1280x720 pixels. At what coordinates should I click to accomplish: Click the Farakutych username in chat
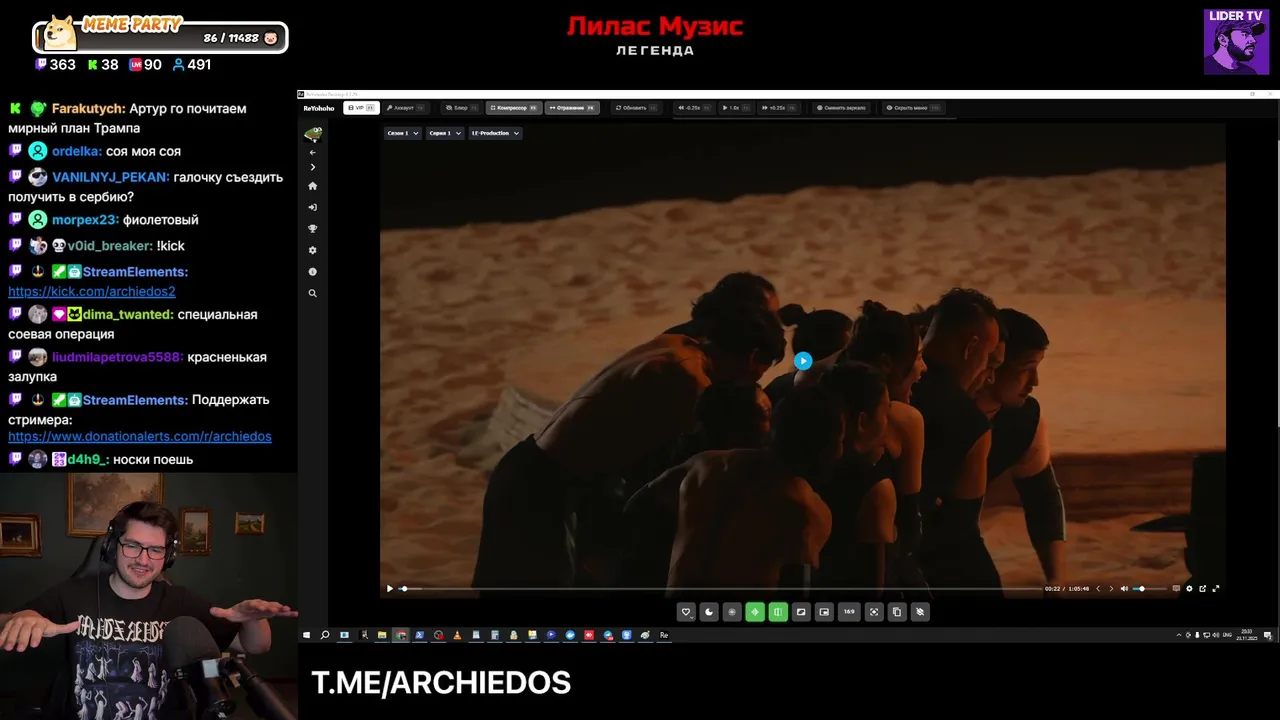tap(88, 108)
